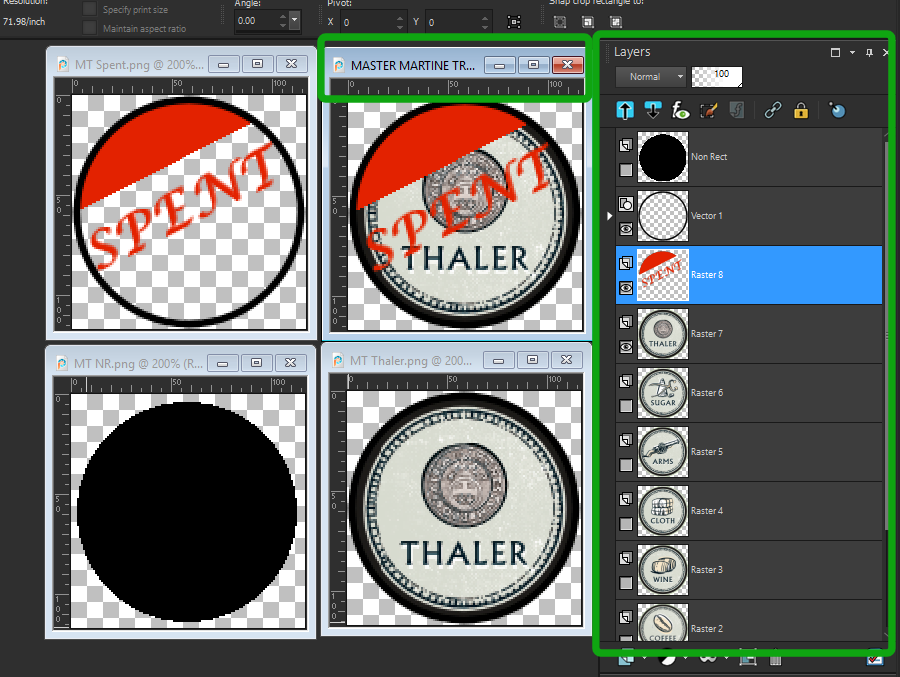Show the Raster 6 layer
The height and width of the screenshot is (677, 900).
coord(626,406)
